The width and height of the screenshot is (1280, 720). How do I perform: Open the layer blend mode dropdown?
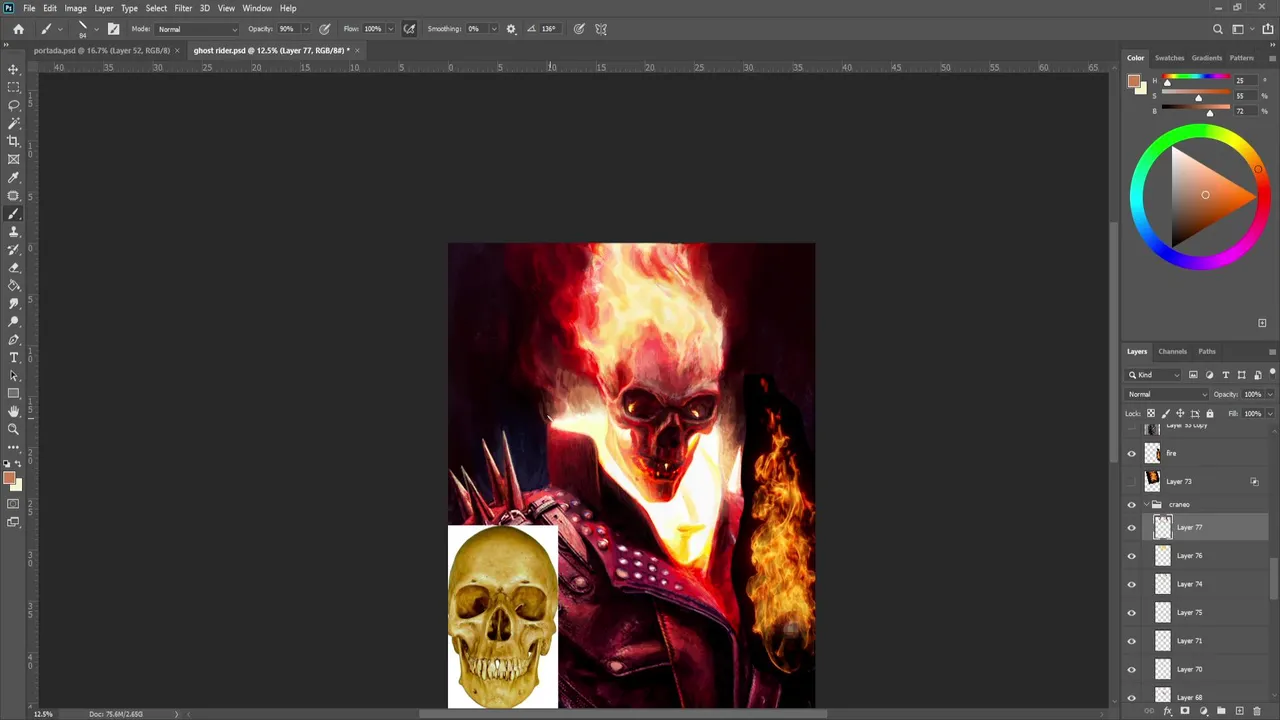click(x=1167, y=394)
